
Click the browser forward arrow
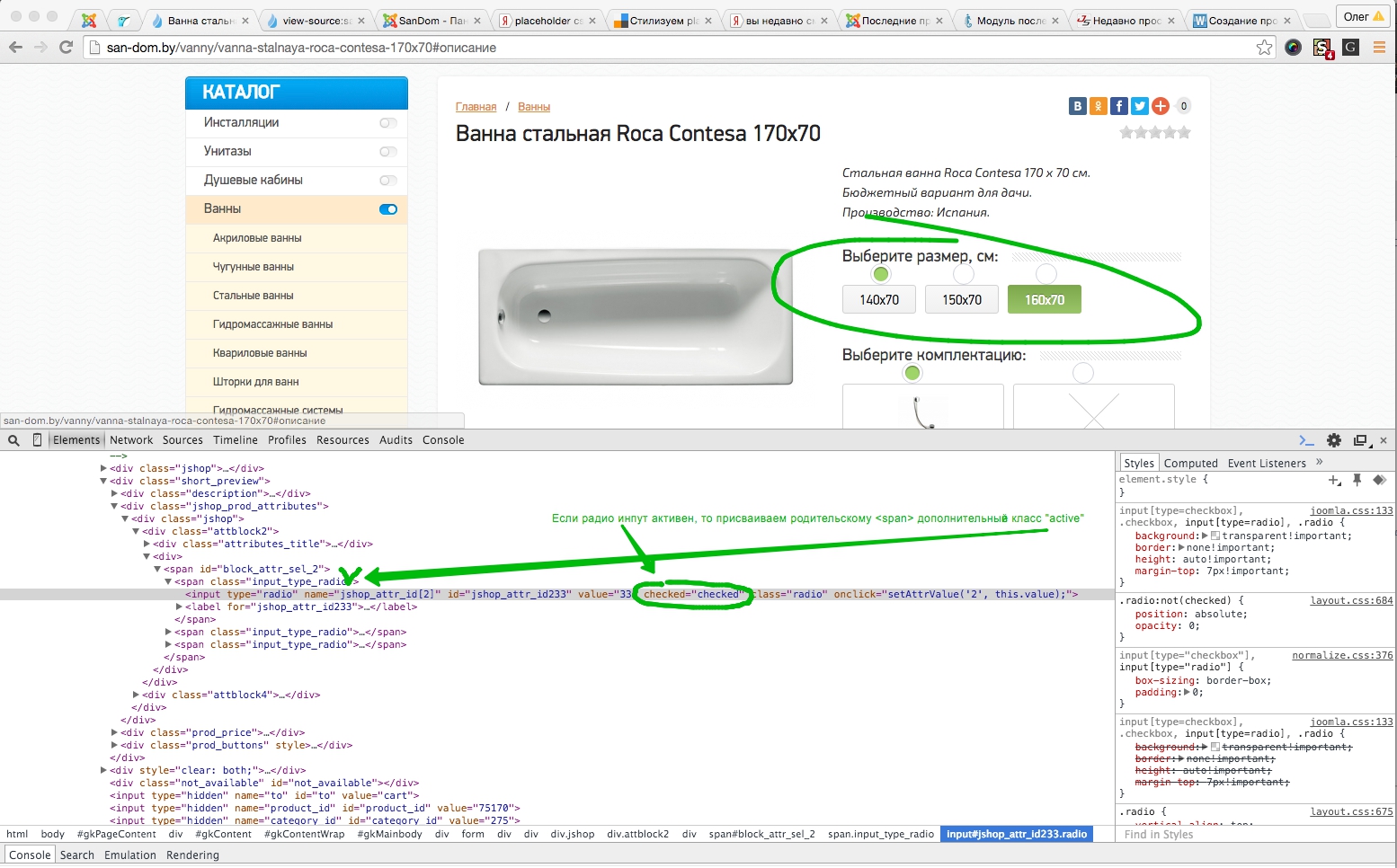click(40, 47)
